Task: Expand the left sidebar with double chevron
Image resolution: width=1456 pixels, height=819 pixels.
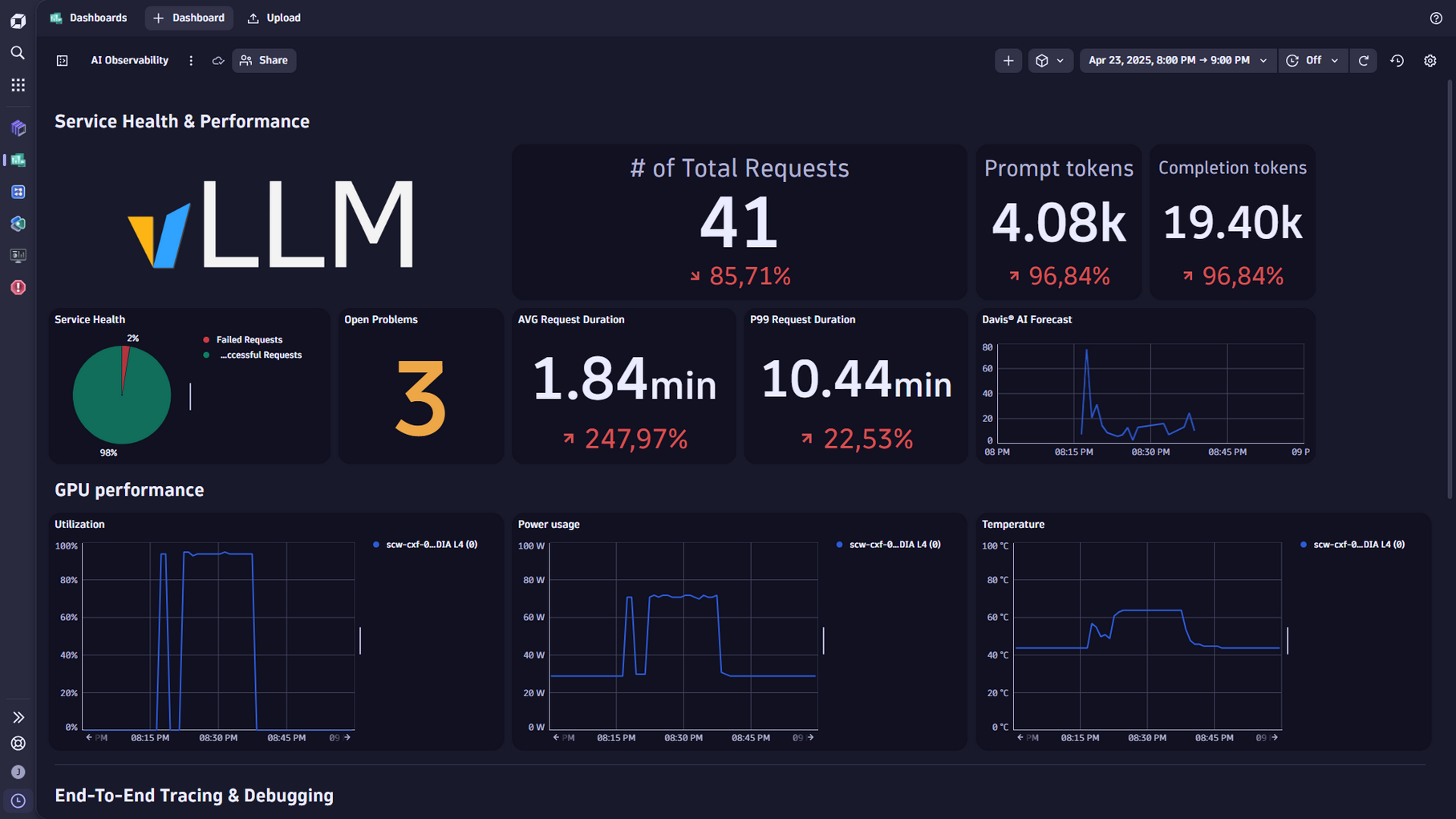Action: (18, 717)
